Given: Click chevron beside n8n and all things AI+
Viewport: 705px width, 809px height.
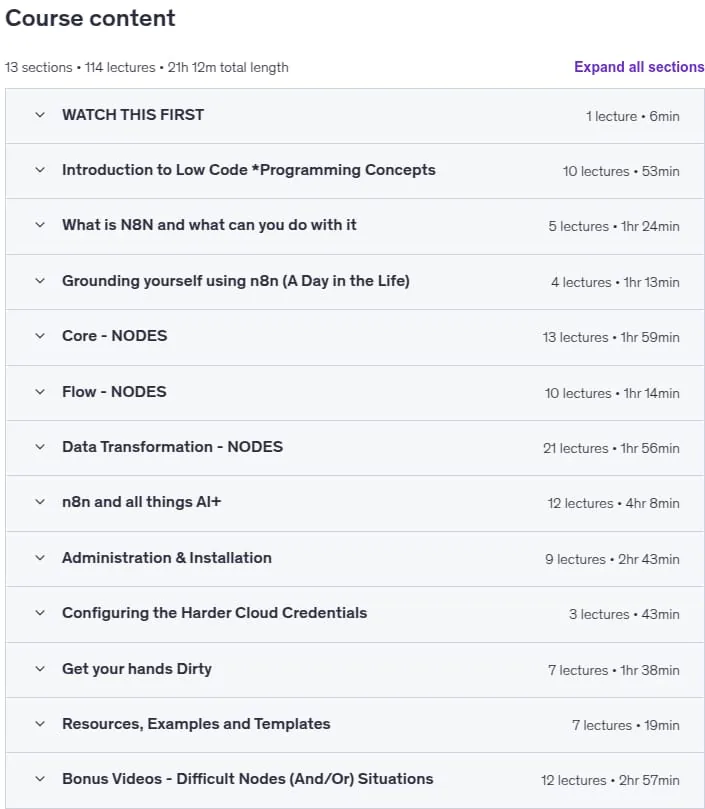Looking at the screenshot, I should [x=40, y=501].
